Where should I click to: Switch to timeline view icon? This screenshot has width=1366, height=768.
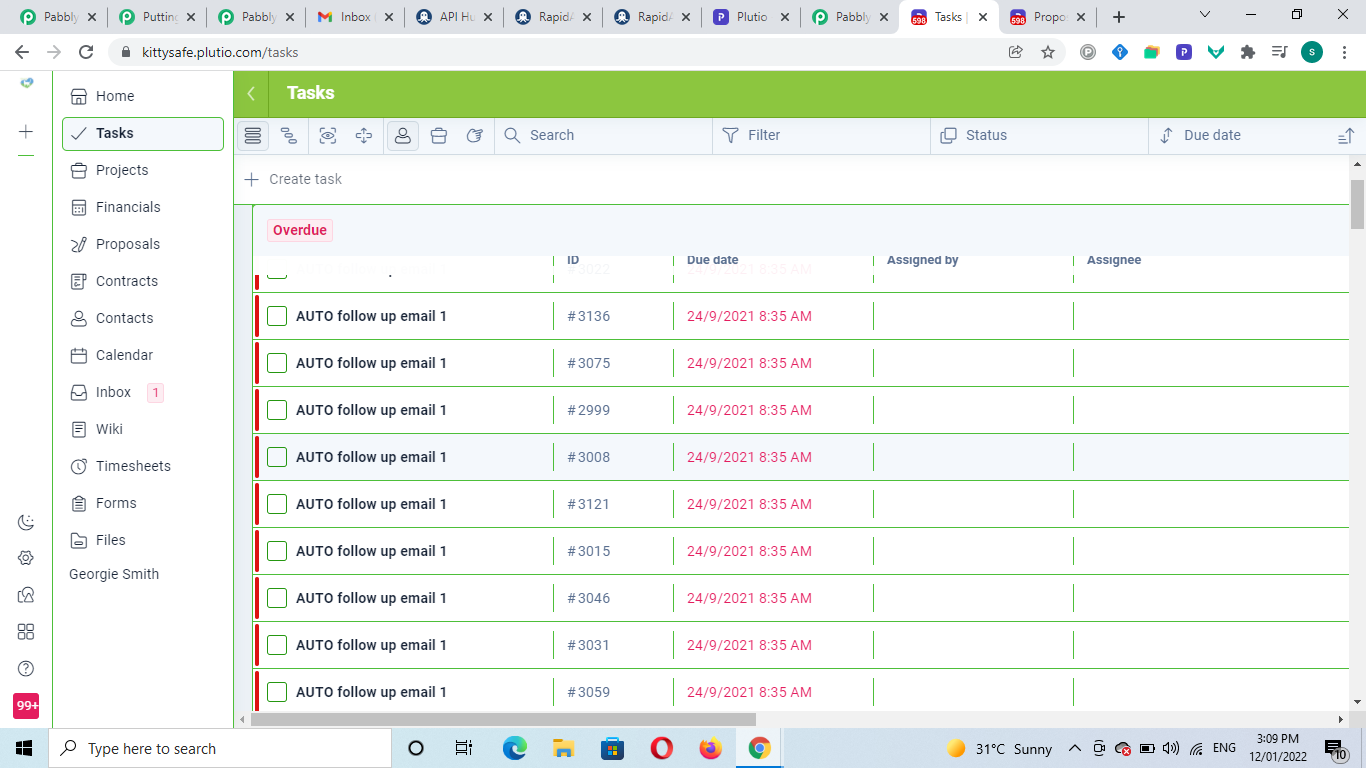tap(289, 135)
